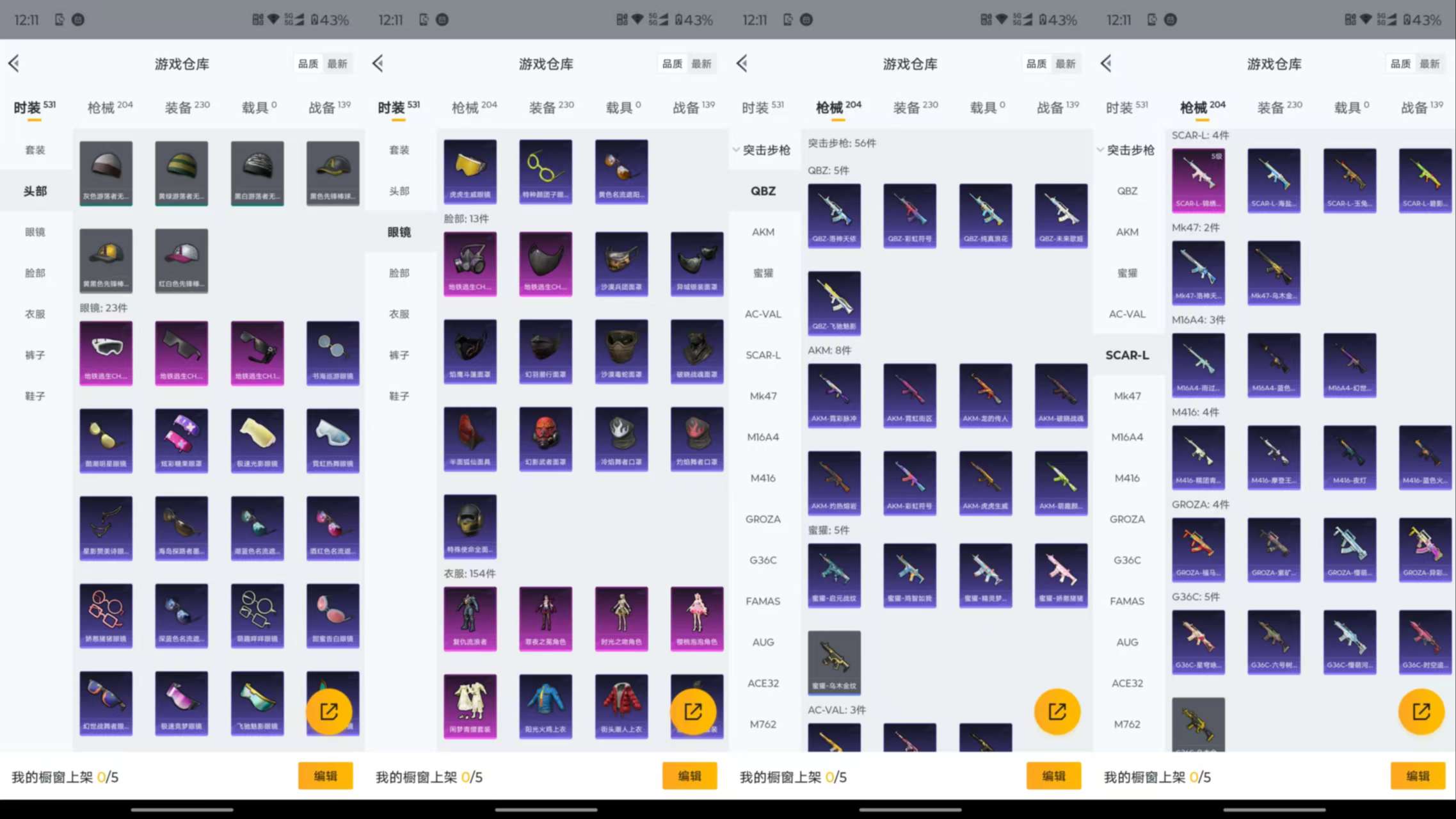The width and height of the screenshot is (1456, 819).
Task: Select the GROZA-福马 weapon skin
Action: coord(1198,549)
